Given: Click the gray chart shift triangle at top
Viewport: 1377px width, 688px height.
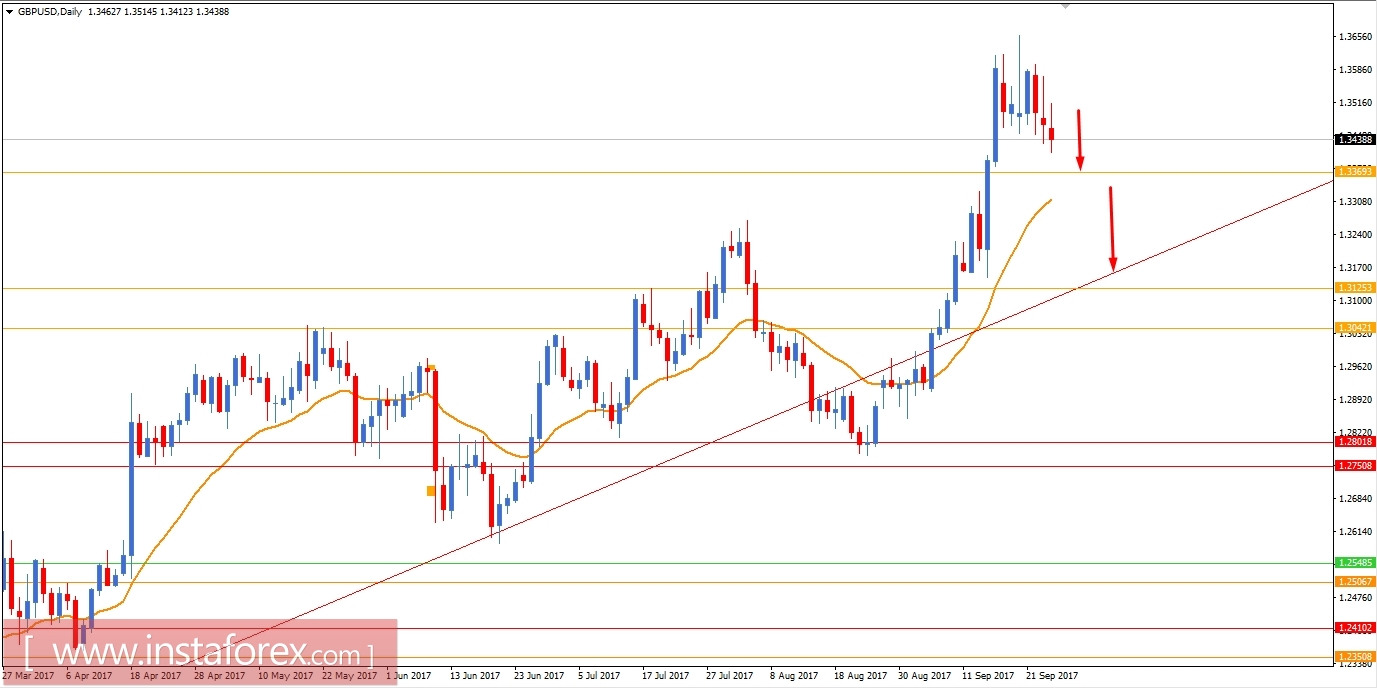Looking at the screenshot, I should click(x=1065, y=5).
